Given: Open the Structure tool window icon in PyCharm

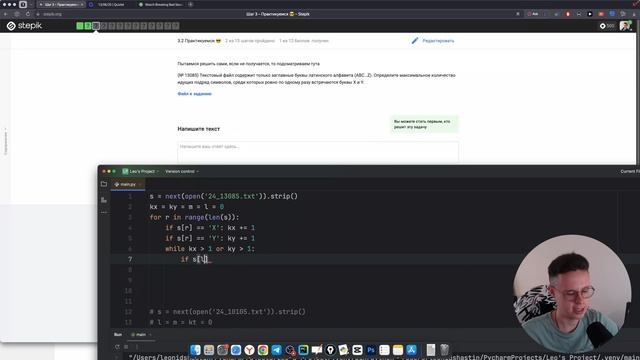Looking at the screenshot, I should [104, 200].
